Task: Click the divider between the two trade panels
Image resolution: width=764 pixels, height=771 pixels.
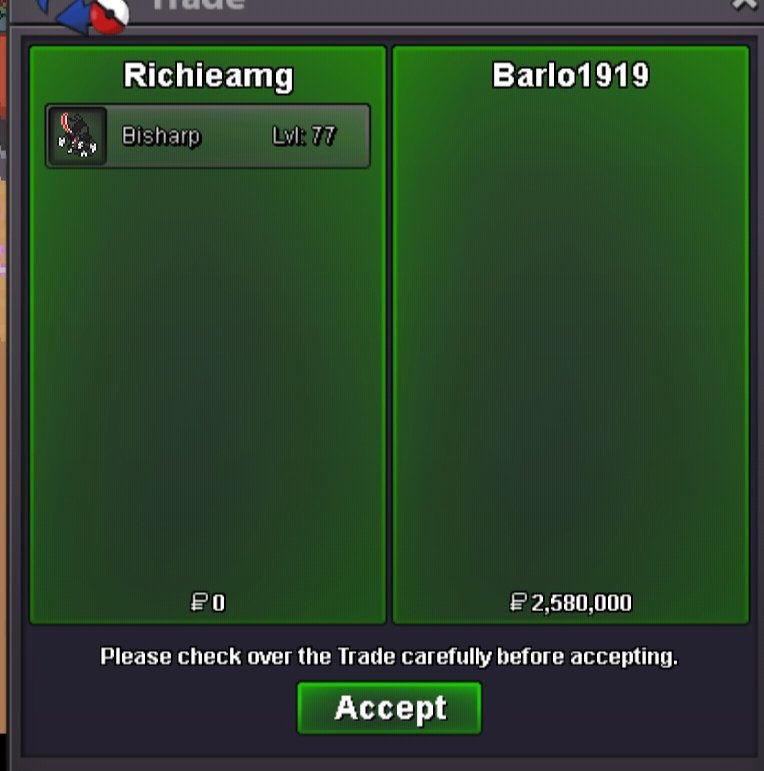Action: 389,334
